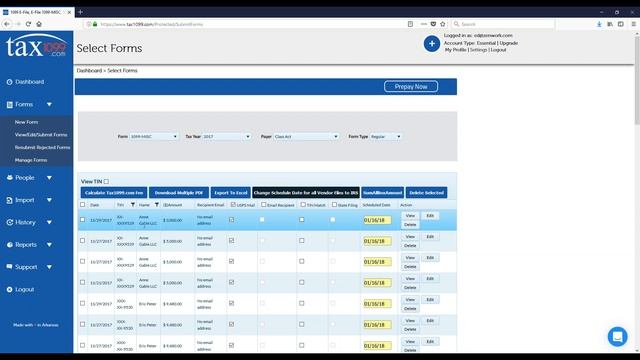This screenshot has width=640, height=360.
Task: Click Download Multiple PDF button
Action: pos(179,193)
